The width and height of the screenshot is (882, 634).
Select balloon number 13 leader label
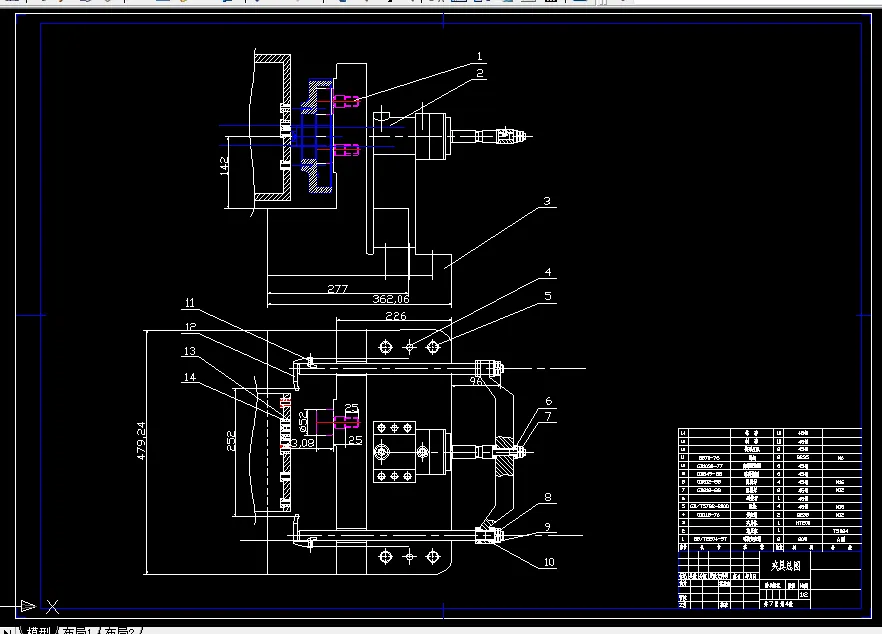point(190,351)
